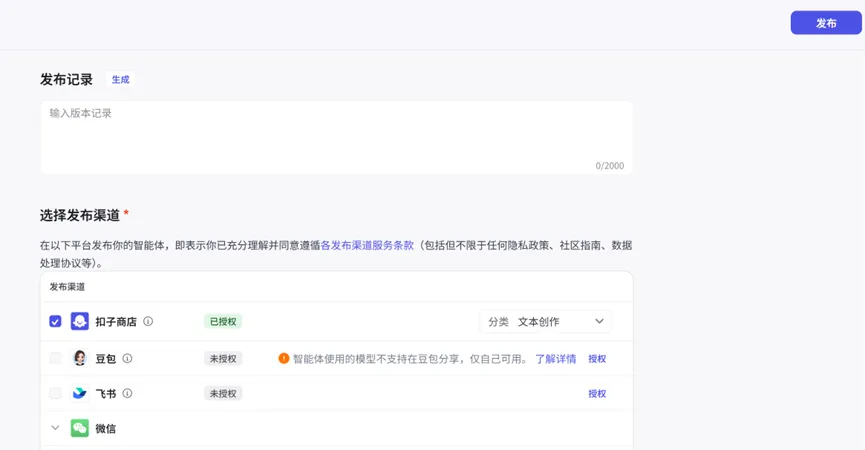
Task: Uncheck the 扣子商店 checkbox
Action: pos(55,322)
